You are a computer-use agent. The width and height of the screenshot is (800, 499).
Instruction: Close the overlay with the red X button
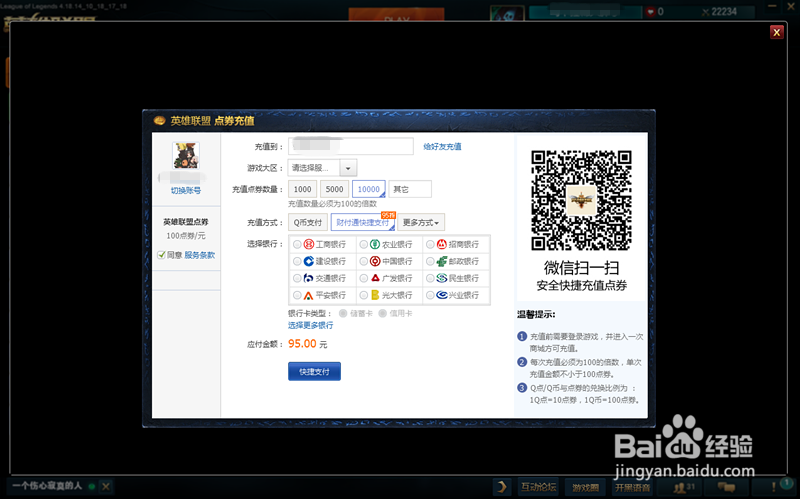pyautogui.click(x=777, y=32)
